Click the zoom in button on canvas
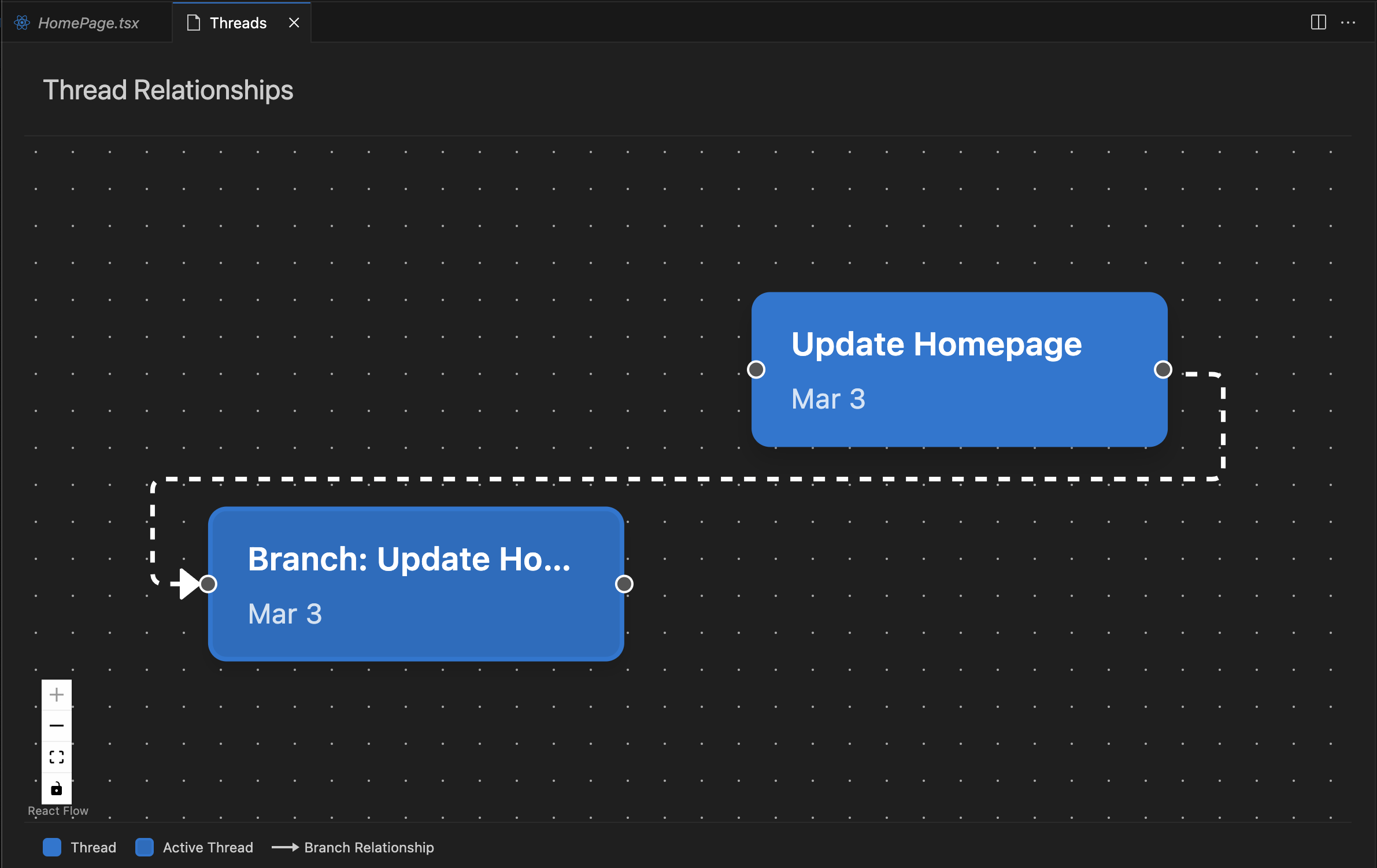The height and width of the screenshot is (868, 1377). pyautogui.click(x=56, y=697)
